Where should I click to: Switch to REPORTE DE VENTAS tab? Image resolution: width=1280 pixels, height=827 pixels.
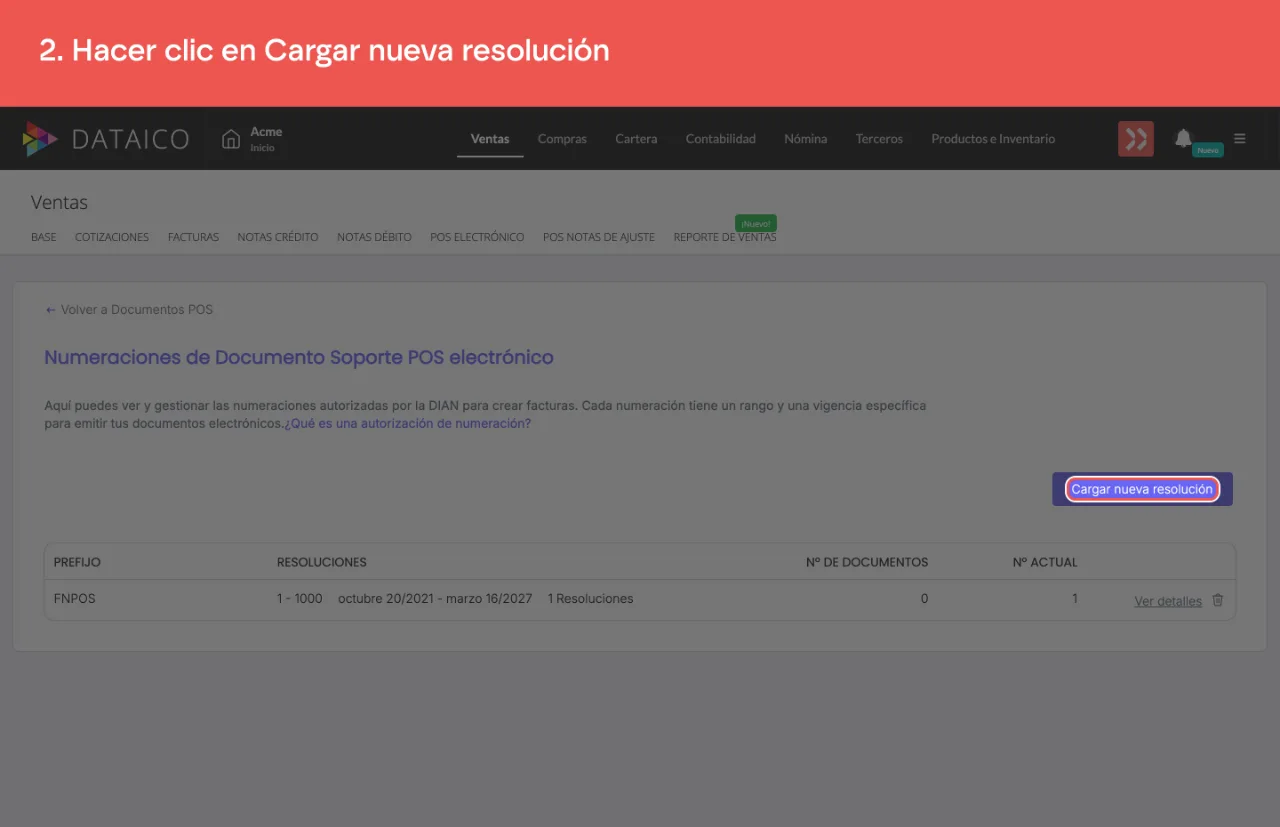(725, 237)
